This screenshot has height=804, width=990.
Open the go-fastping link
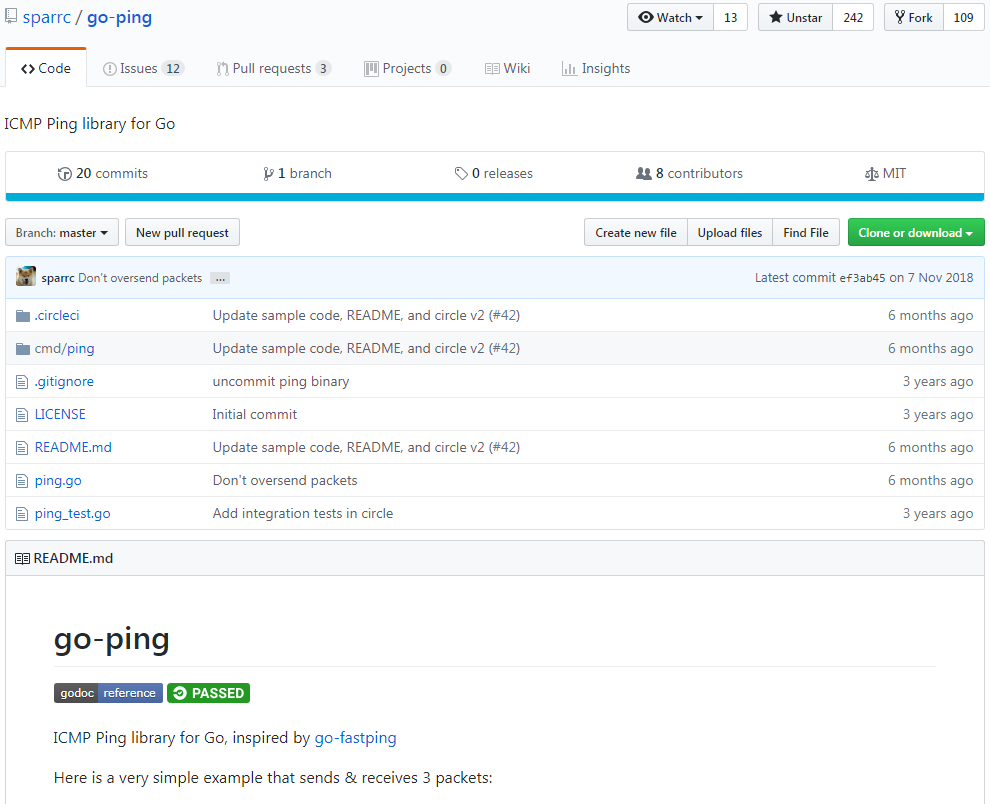(355, 738)
